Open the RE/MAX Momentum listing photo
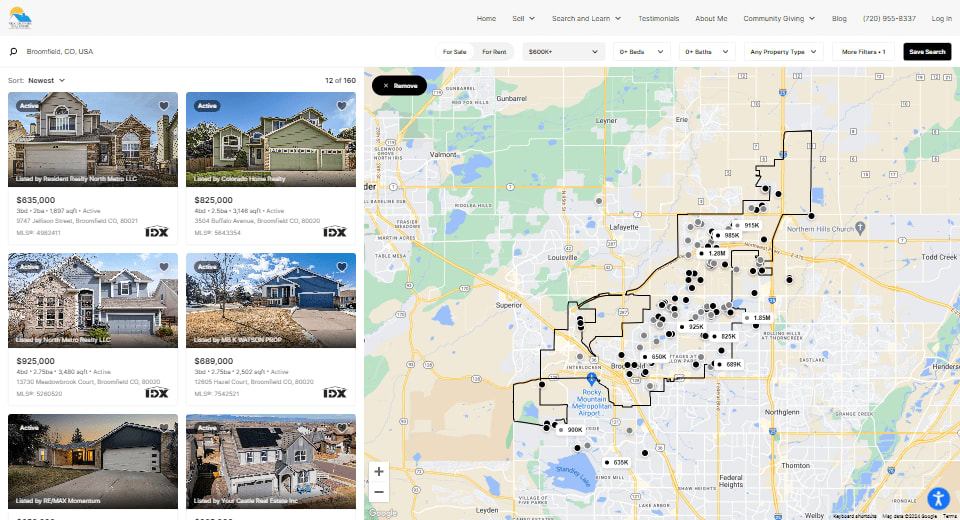This screenshot has width=960, height=520. pyautogui.click(x=93, y=462)
